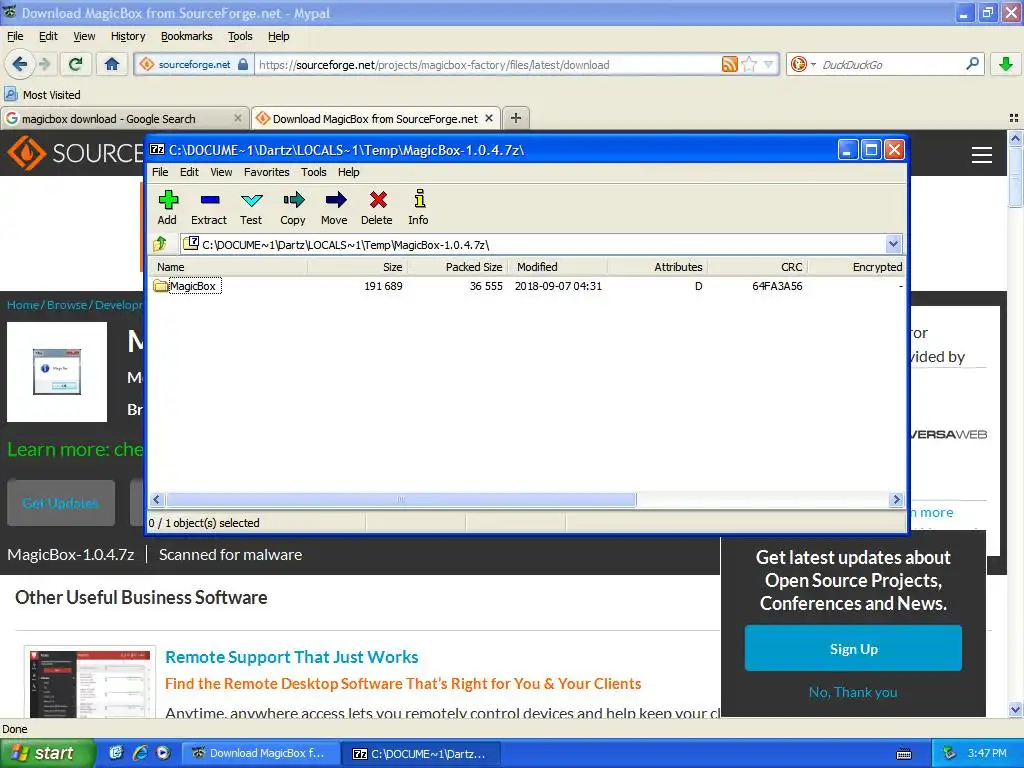The width and height of the screenshot is (1024, 768).
Task: Click the browser URL address field
Action: click(488, 64)
